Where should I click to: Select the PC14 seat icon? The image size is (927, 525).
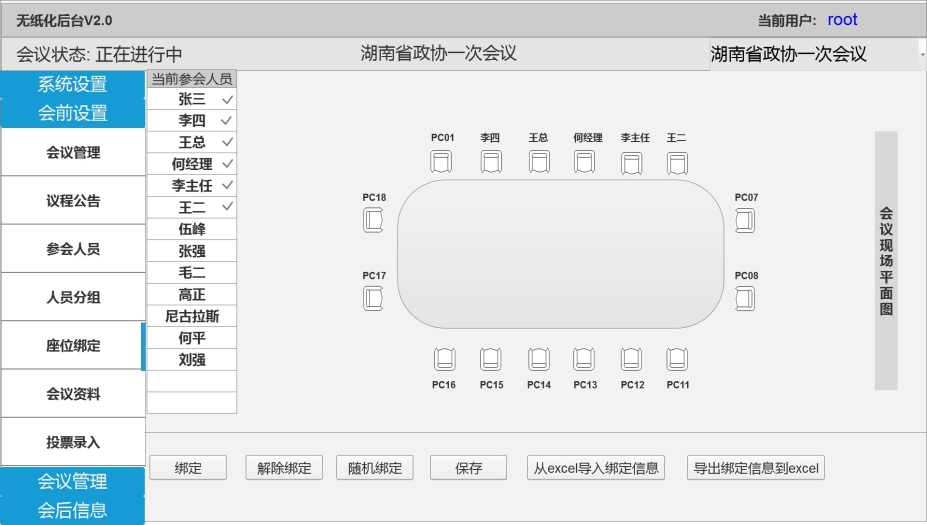539,359
